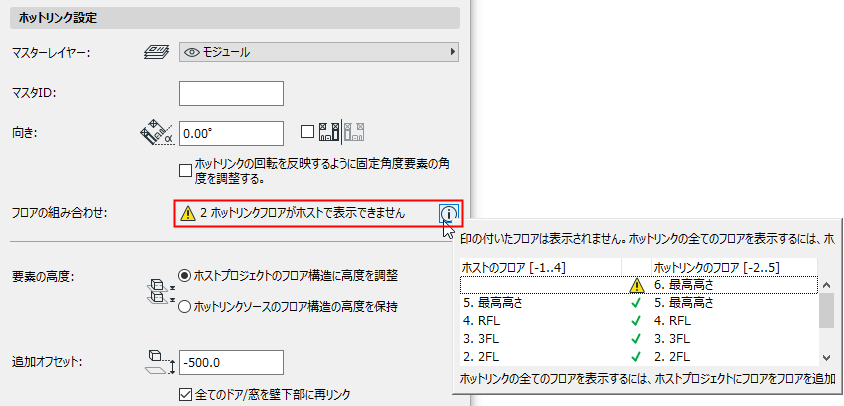Click the 0.00° orientation angle field
844x406 pixels.
tap(231, 133)
